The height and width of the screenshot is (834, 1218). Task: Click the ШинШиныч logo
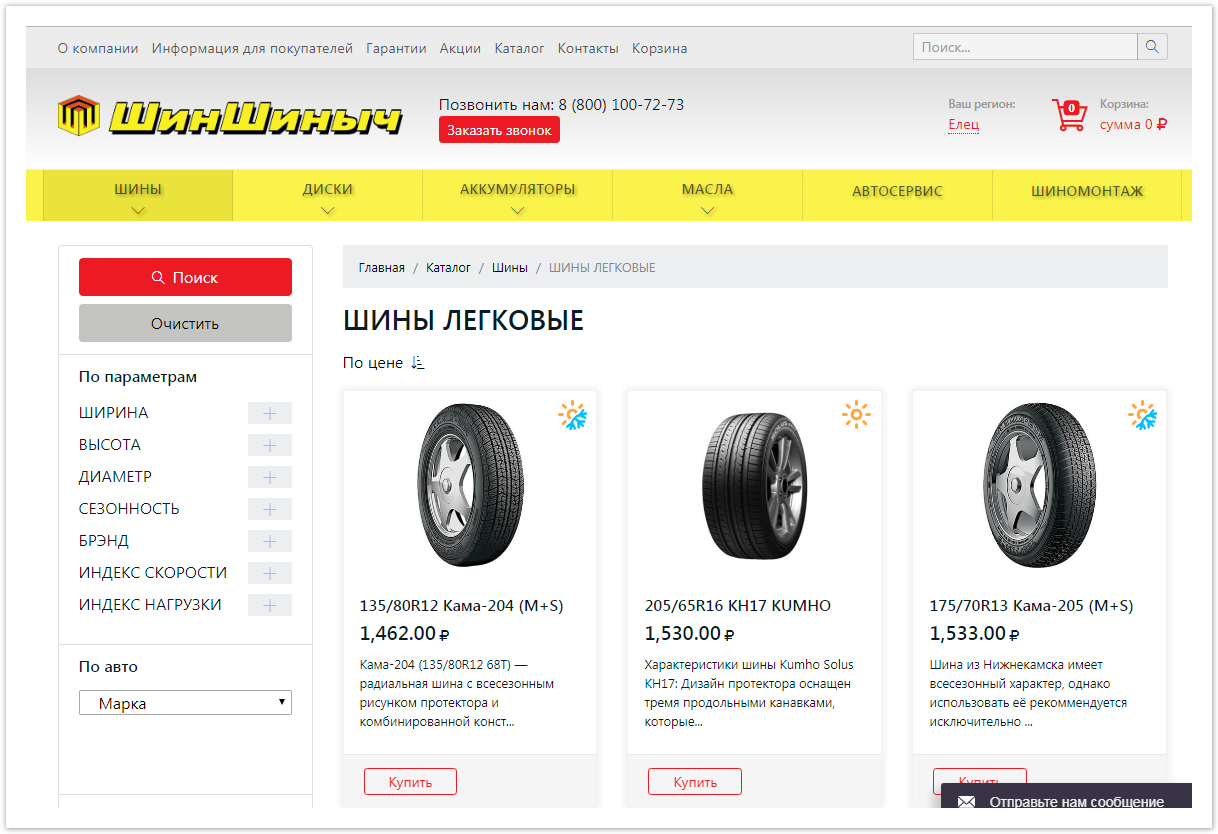(230, 117)
